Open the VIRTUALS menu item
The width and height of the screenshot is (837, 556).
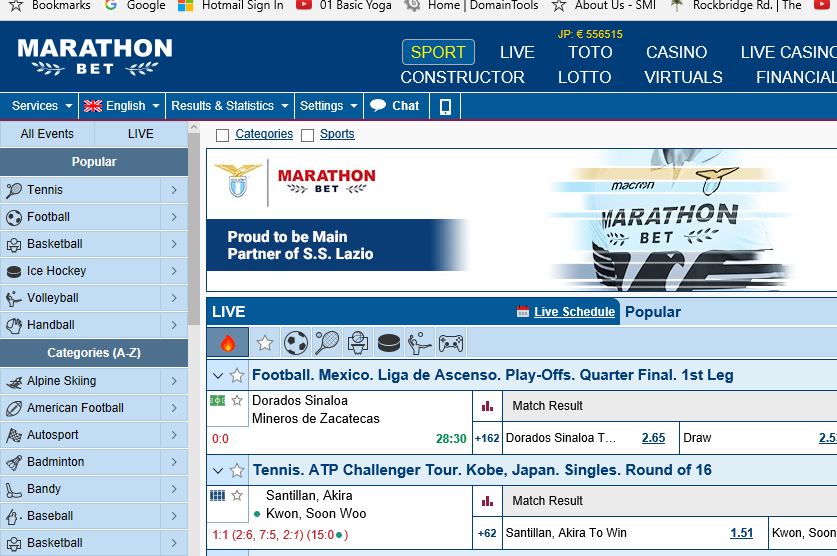[x=683, y=77]
